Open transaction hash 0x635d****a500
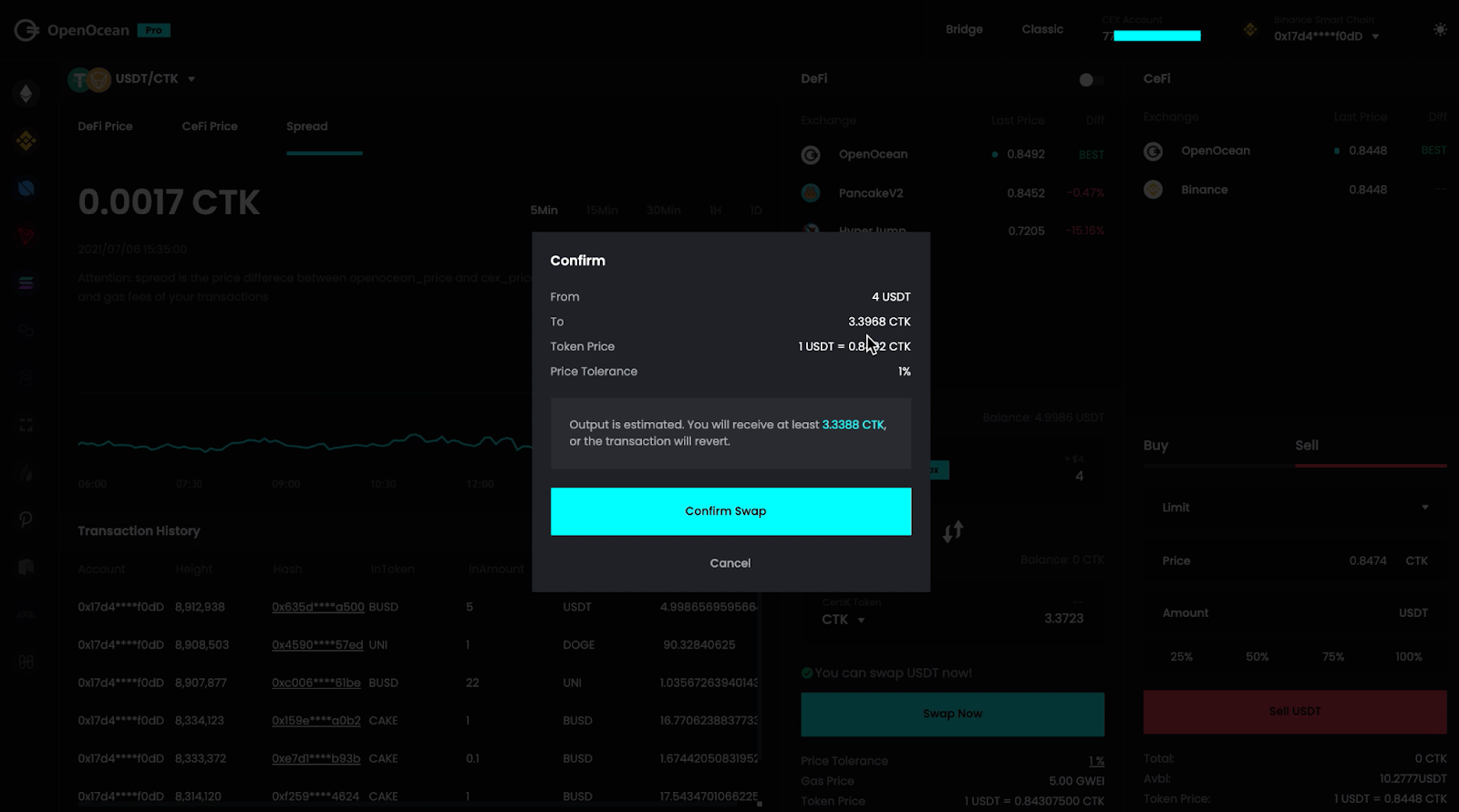1459x812 pixels. 317,607
